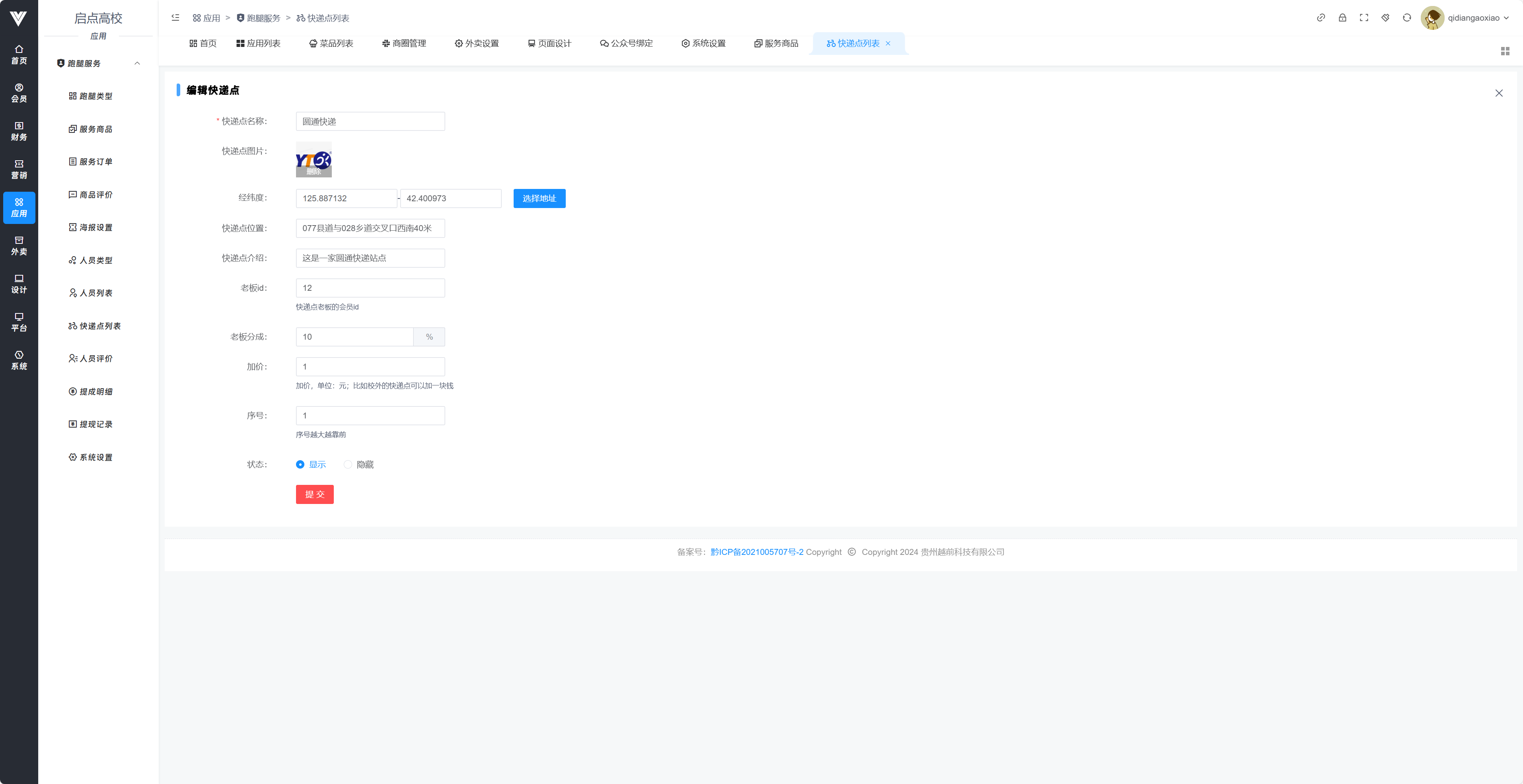Open the 黔ICP备2021005707号-2 link
1523x784 pixels.
click(757, 552)
